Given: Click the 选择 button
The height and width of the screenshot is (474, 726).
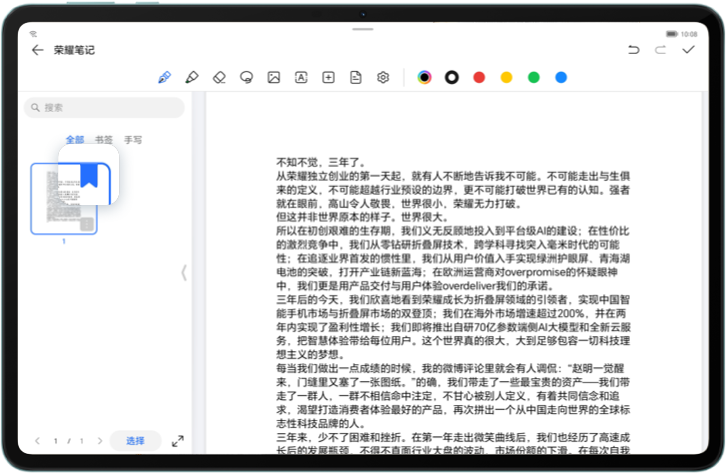Looking at the screenshot, I should (x=135, y=441).
